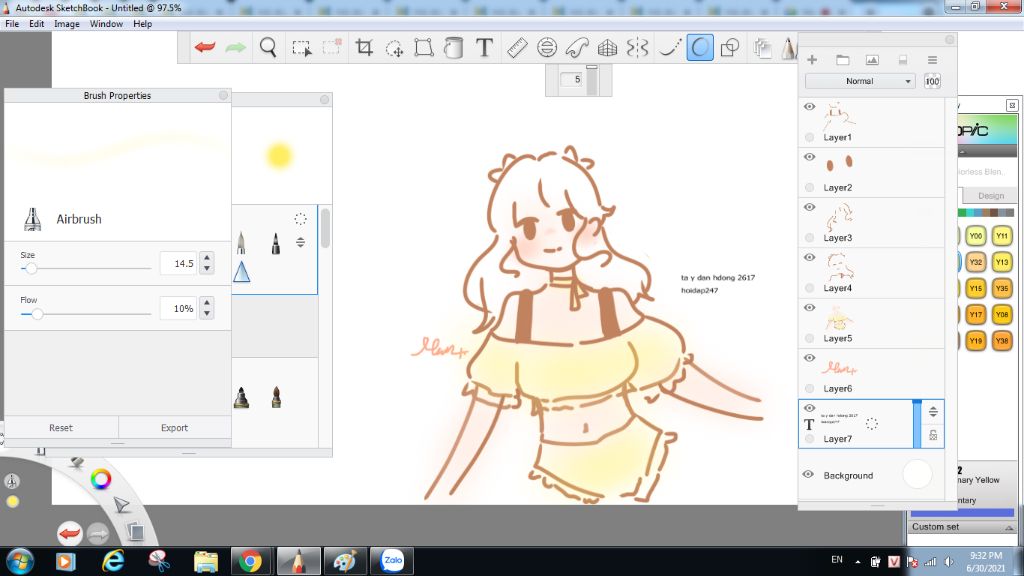The image size is (1024, 576).
Task: Select the Draw Style shapes tool
Action: [729, 47]
